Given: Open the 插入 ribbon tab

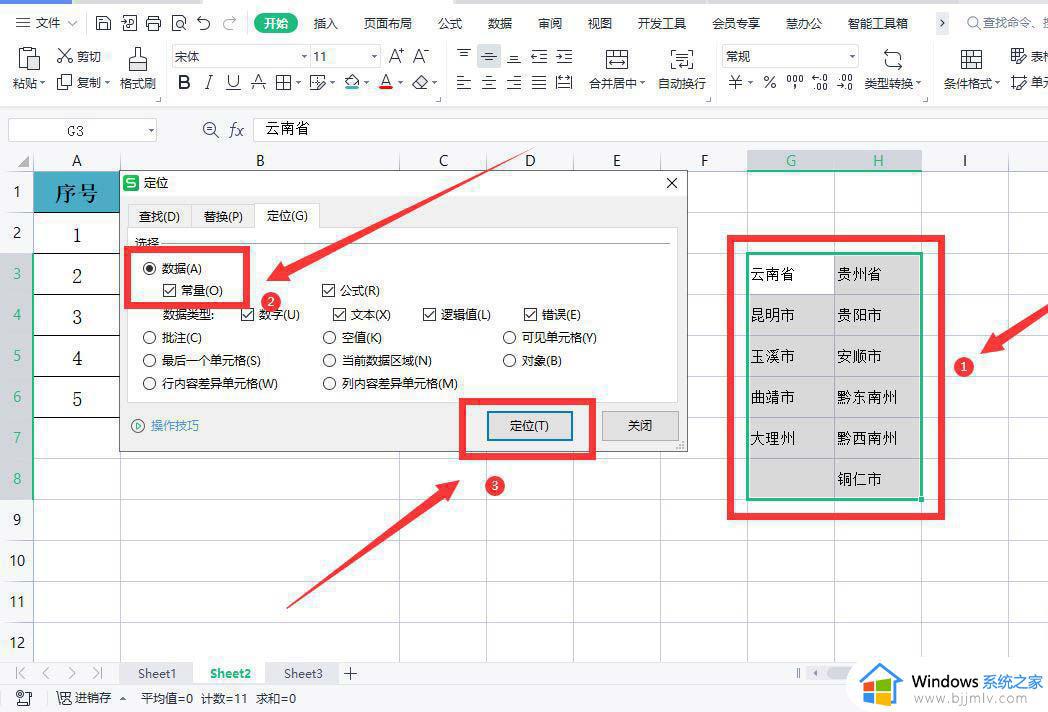Looking at the screenshot, I should point(325,23).
